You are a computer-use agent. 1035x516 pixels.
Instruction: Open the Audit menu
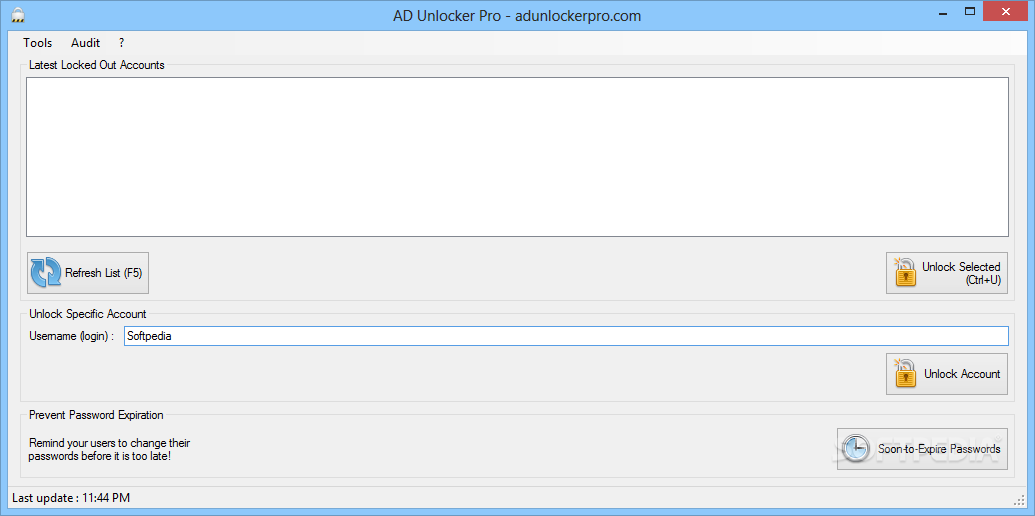click(86, 43)
